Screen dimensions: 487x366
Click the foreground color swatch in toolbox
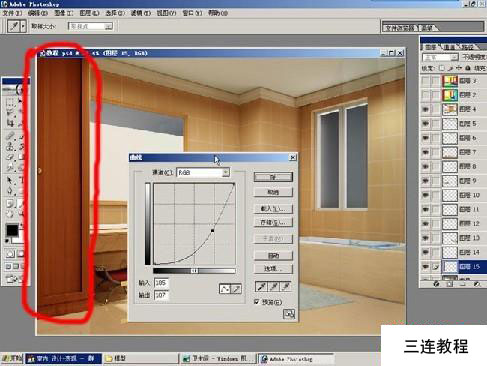[x=12, y=230]
